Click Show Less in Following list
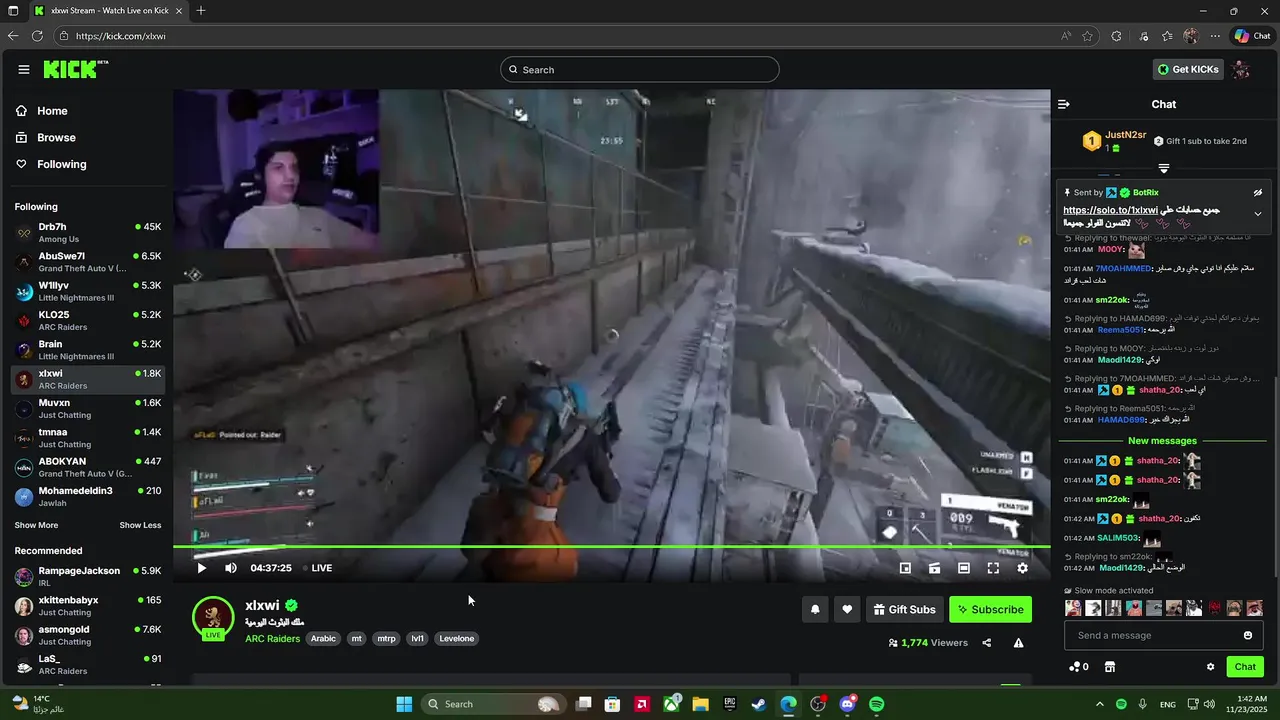Viewport: 1280px width, 720px height. 140,525
